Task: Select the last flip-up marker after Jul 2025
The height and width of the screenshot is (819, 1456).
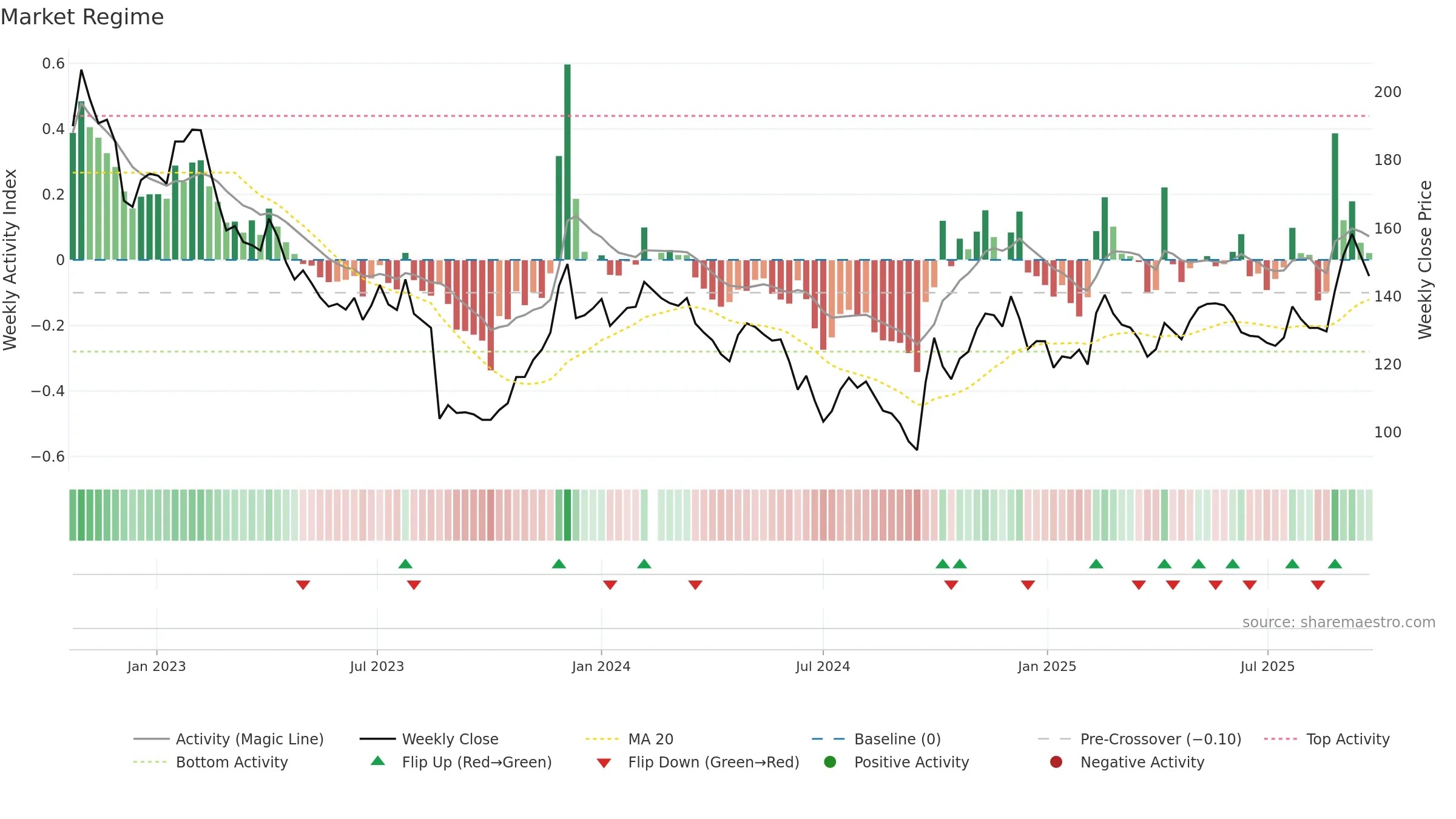Action: click(x=1335, y=564)
